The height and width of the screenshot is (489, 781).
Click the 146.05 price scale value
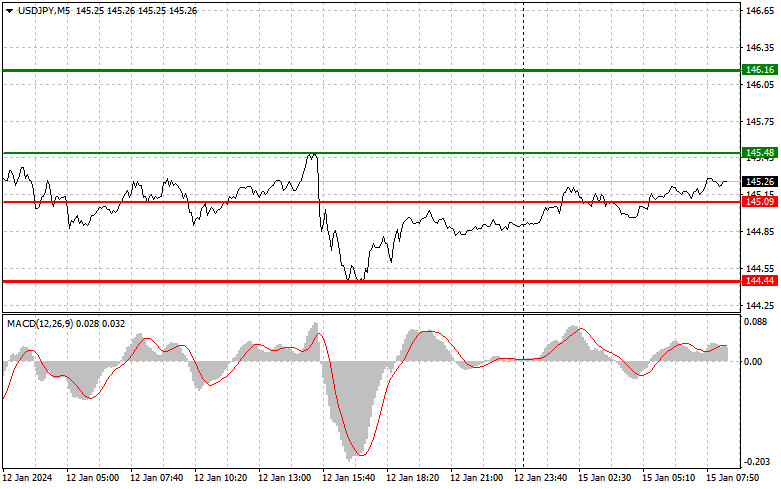pos(760,85)
